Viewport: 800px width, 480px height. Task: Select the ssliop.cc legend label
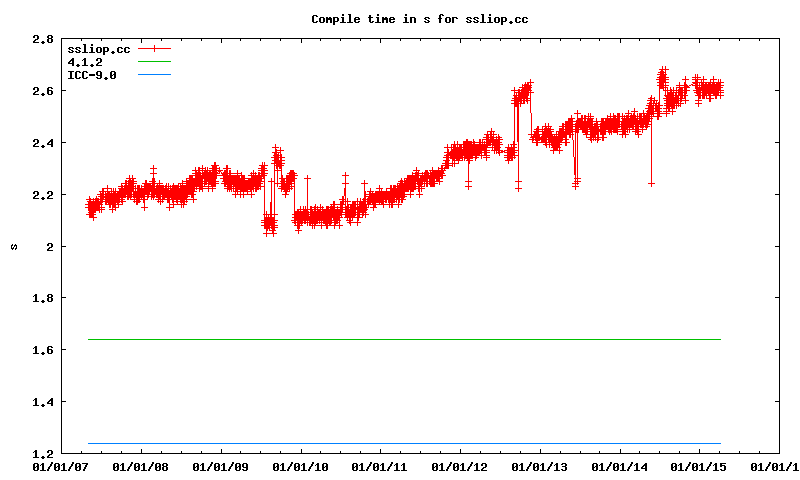pos(98,49)
